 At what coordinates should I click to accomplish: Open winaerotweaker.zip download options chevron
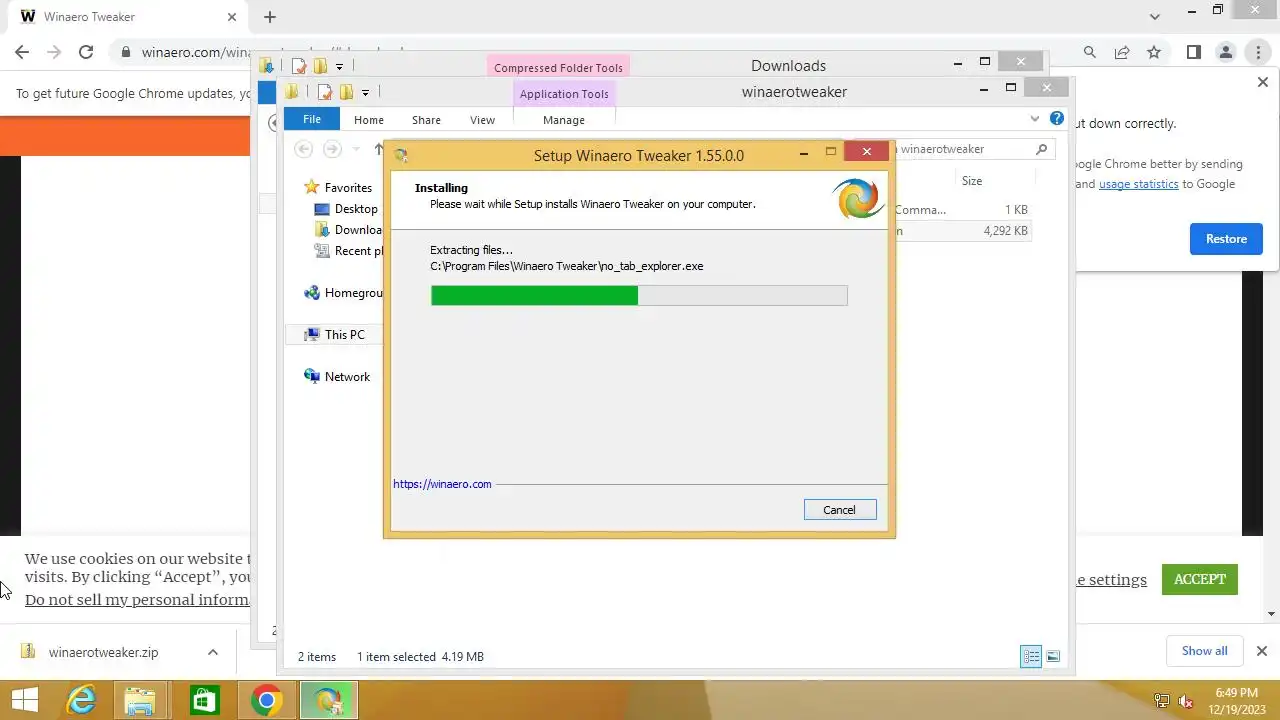[x=212, y=652]
